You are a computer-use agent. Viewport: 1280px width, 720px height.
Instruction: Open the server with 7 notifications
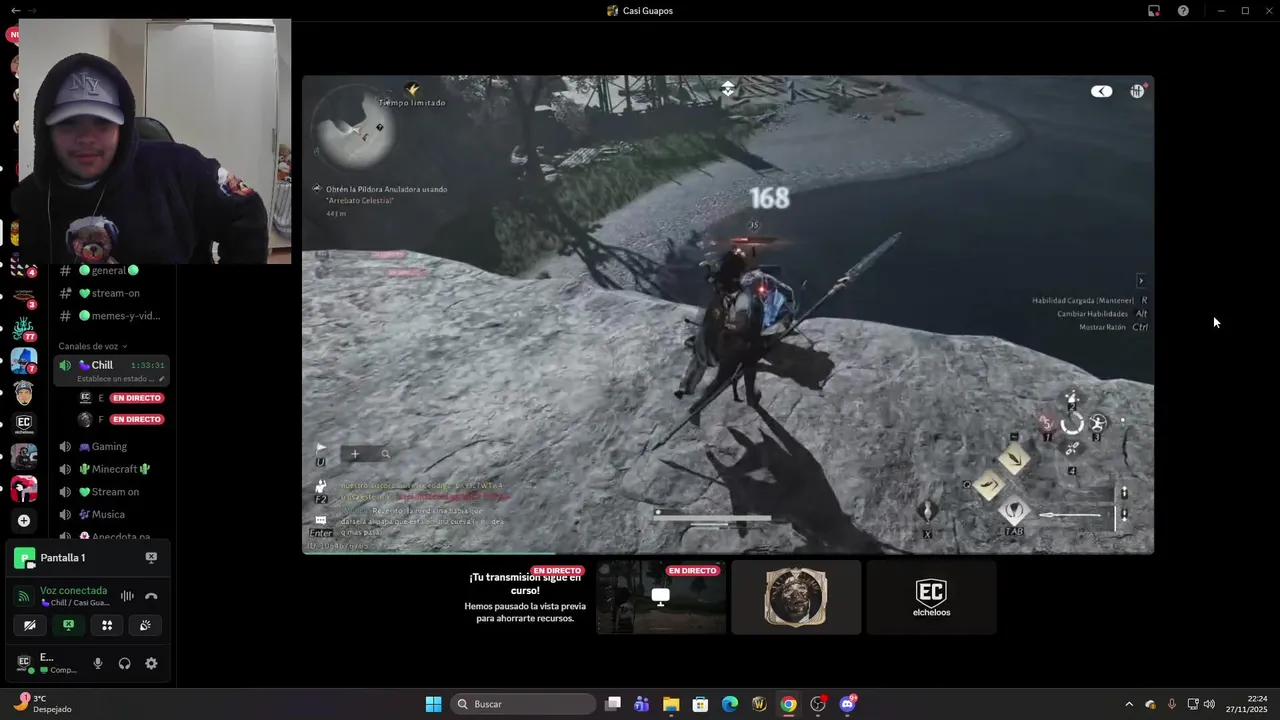pos(24,360)
